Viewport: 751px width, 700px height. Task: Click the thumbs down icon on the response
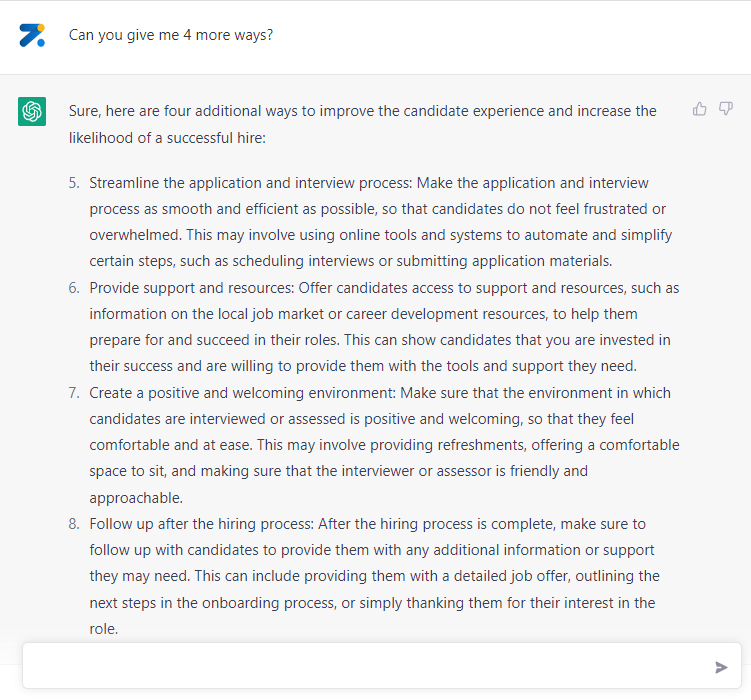(726, 109)
